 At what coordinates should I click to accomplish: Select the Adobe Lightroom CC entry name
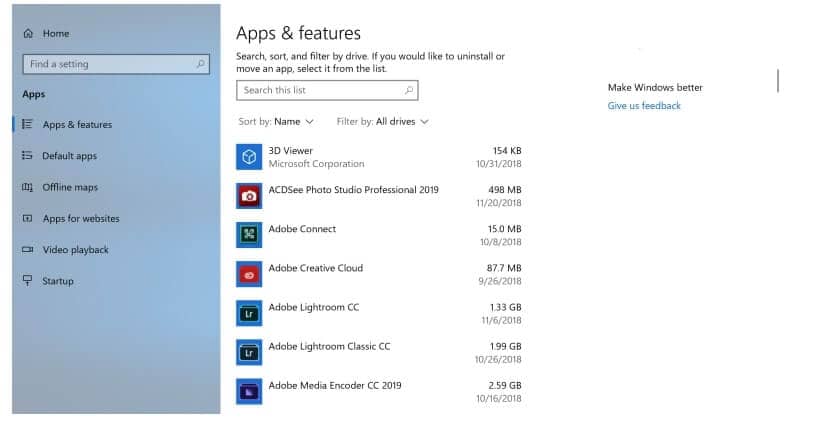314,307
